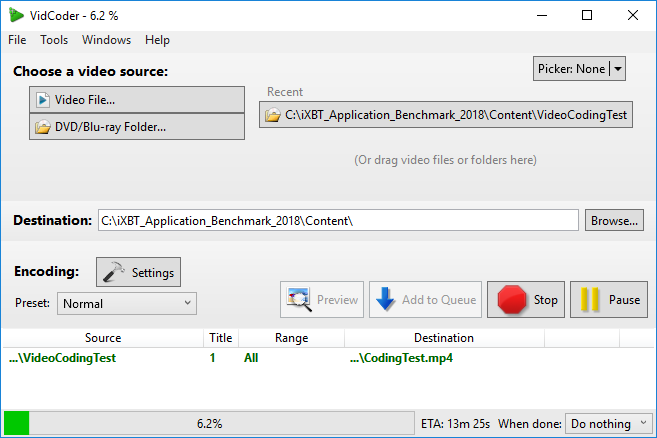Maximize the VidCoder window
Screen dimensions: 657x438
click(587, 16)
